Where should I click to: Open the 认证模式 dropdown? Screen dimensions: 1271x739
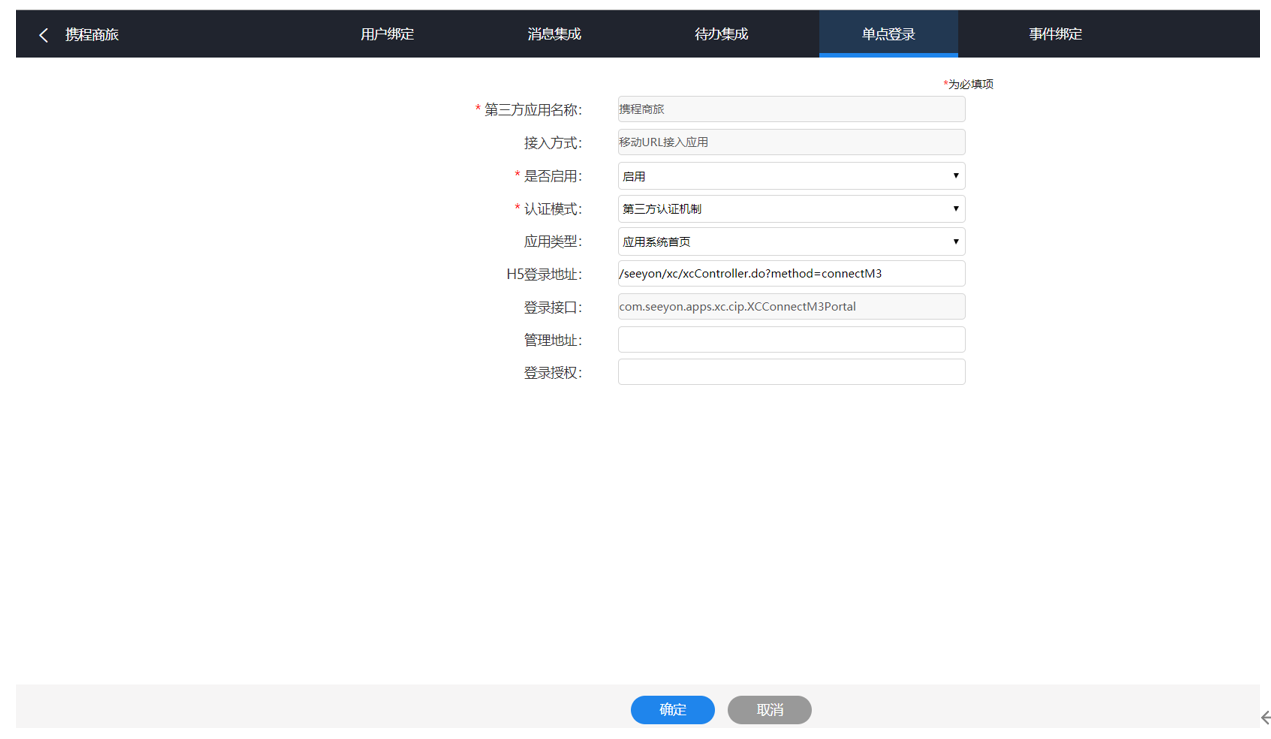[x=791, y=209]
